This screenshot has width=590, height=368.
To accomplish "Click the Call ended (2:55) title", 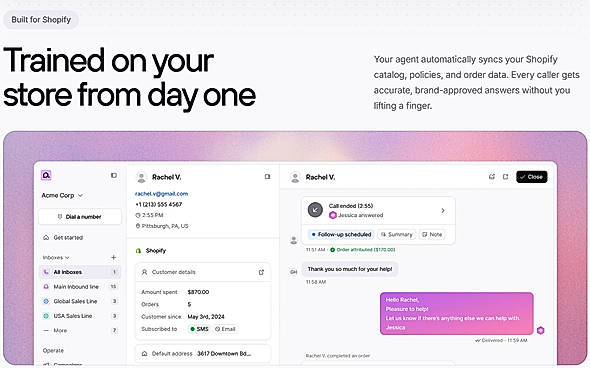I will (x=351, y=206).
